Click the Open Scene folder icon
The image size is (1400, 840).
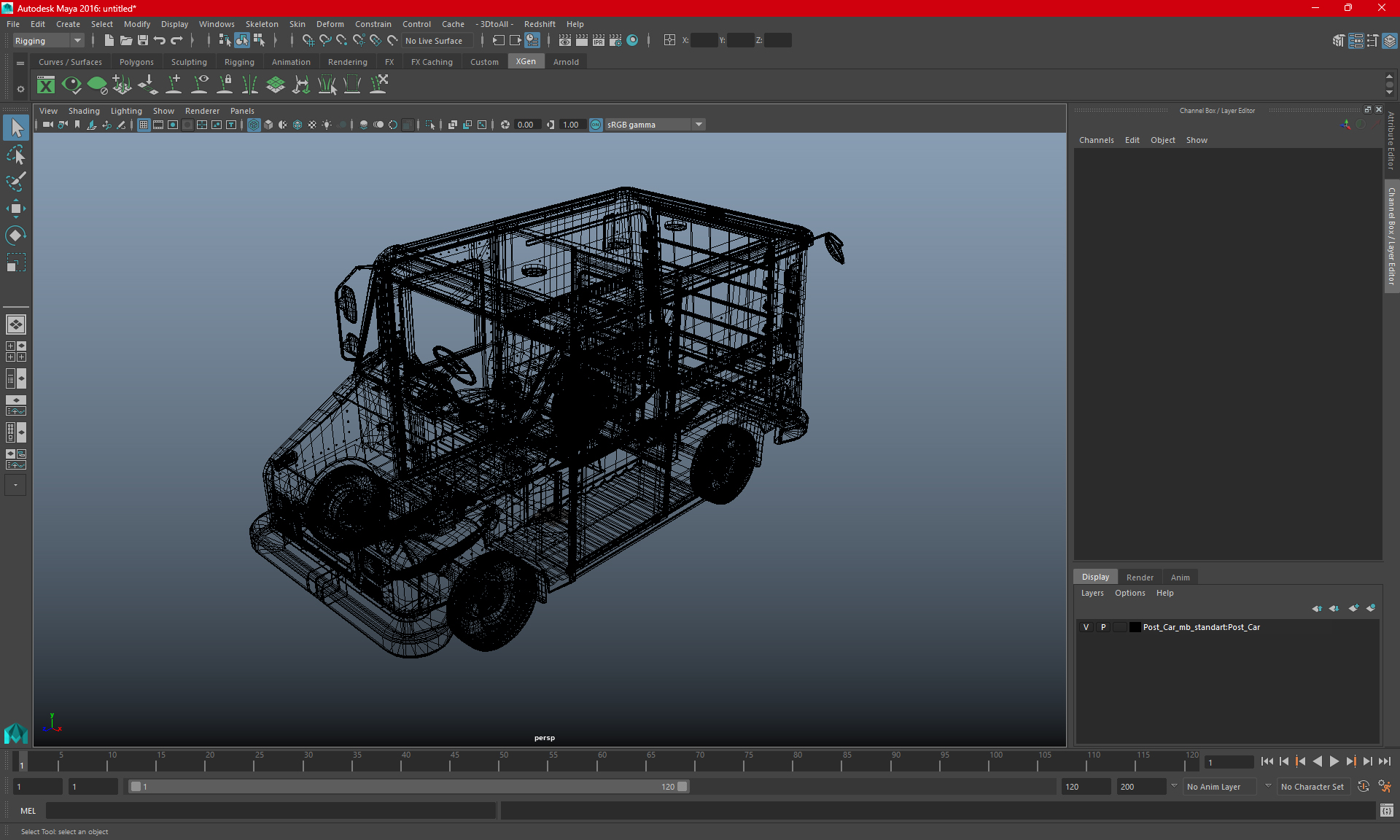click(126, 41)
